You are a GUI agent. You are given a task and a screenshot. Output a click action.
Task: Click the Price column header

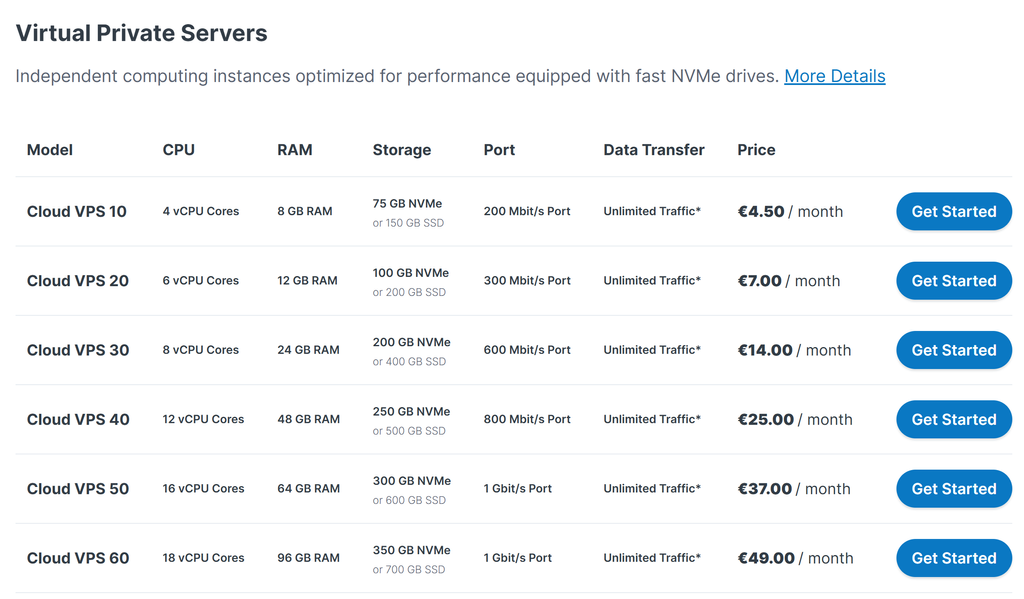(x=756, y=150)
